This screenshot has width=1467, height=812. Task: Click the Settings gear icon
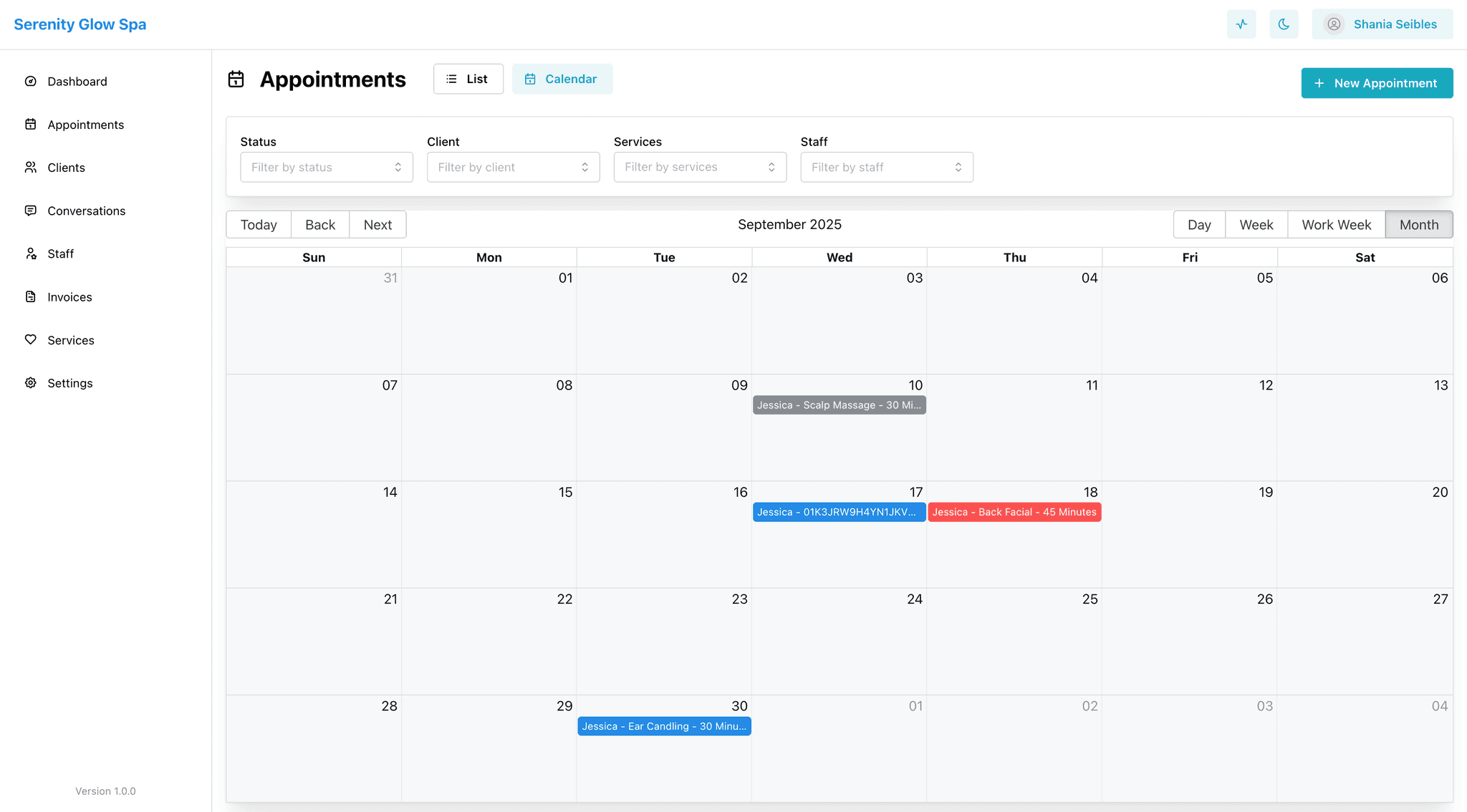[30, 383]
